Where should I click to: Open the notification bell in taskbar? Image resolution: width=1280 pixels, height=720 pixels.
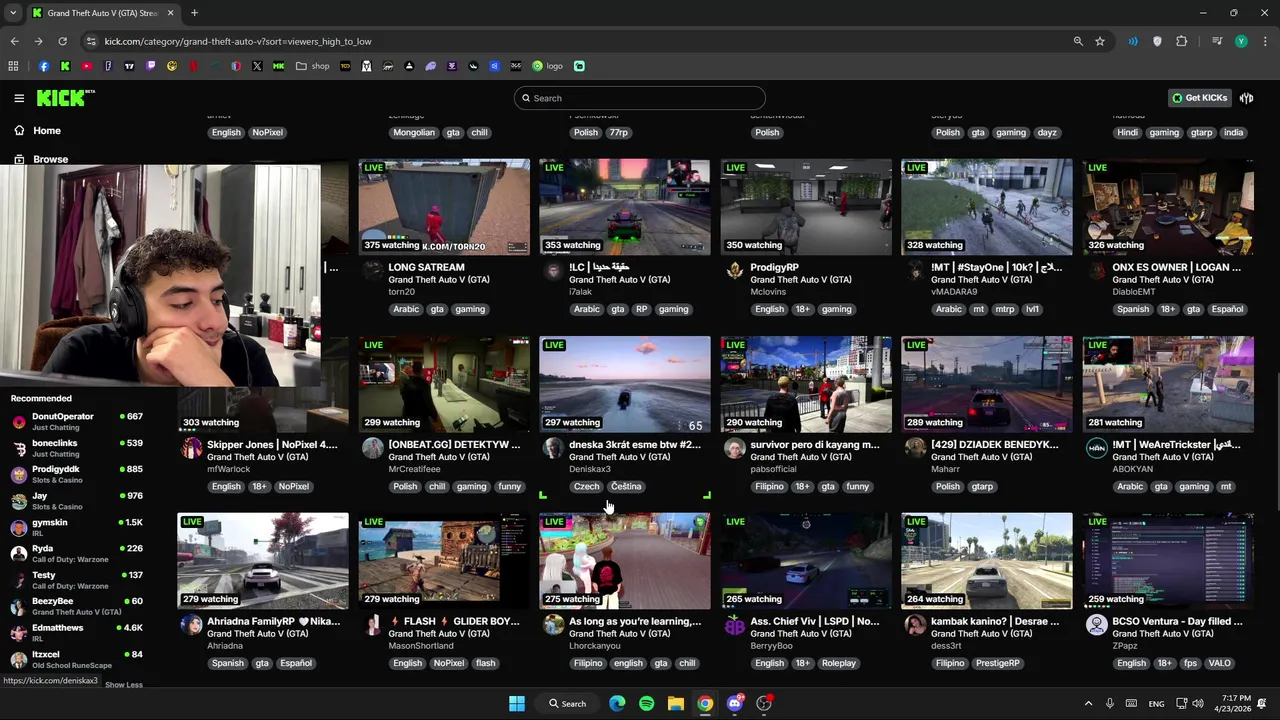pos(1263,703)
